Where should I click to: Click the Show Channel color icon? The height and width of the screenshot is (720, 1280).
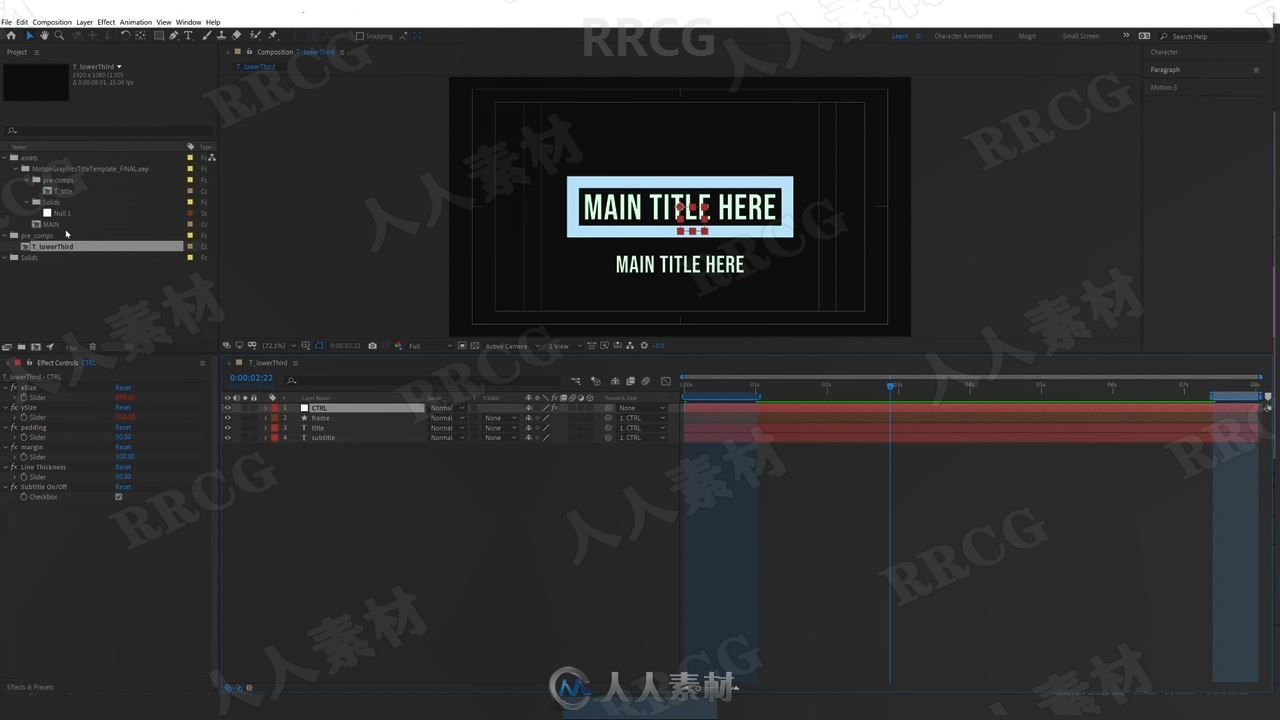tap(398, 346)
